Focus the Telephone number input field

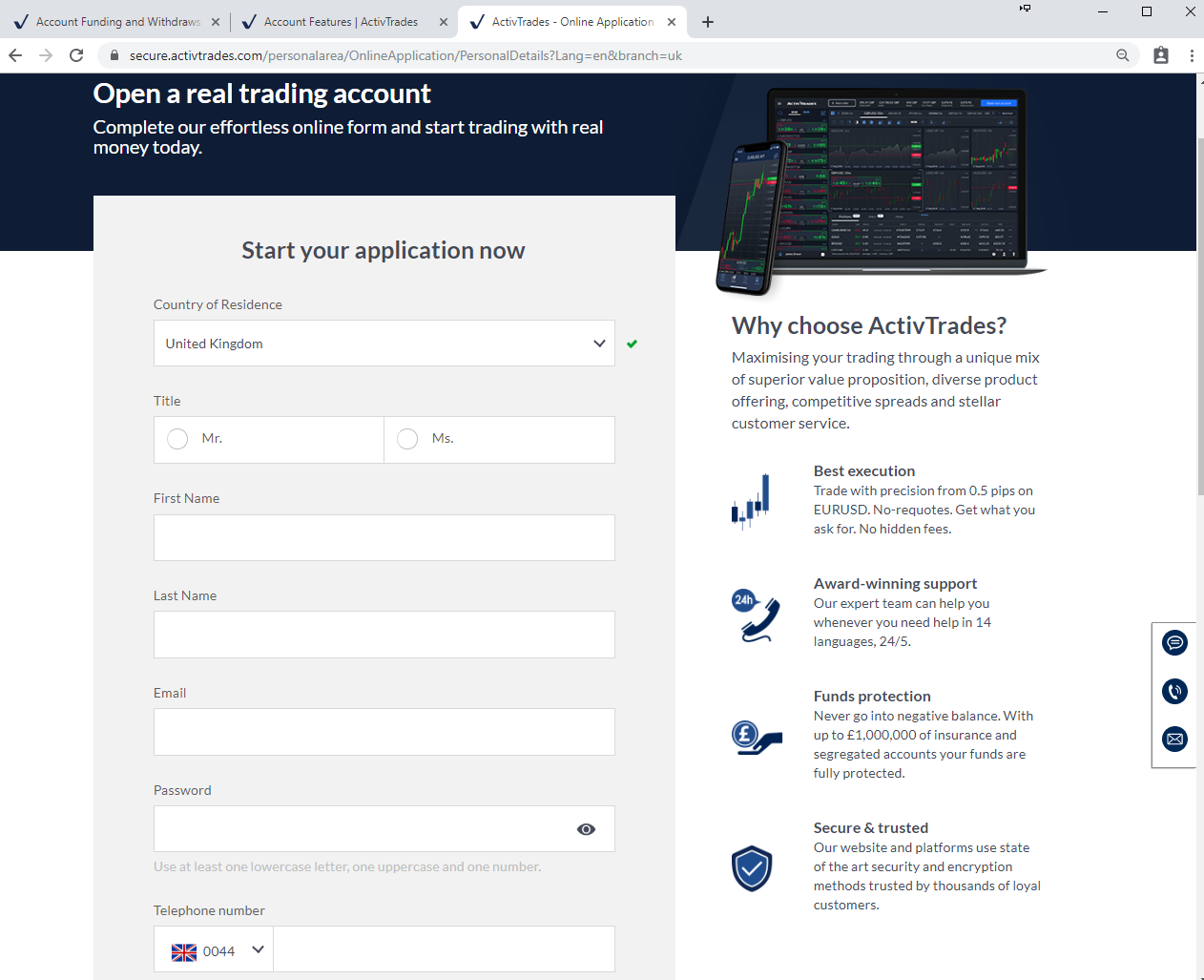(x=444, y=949)
